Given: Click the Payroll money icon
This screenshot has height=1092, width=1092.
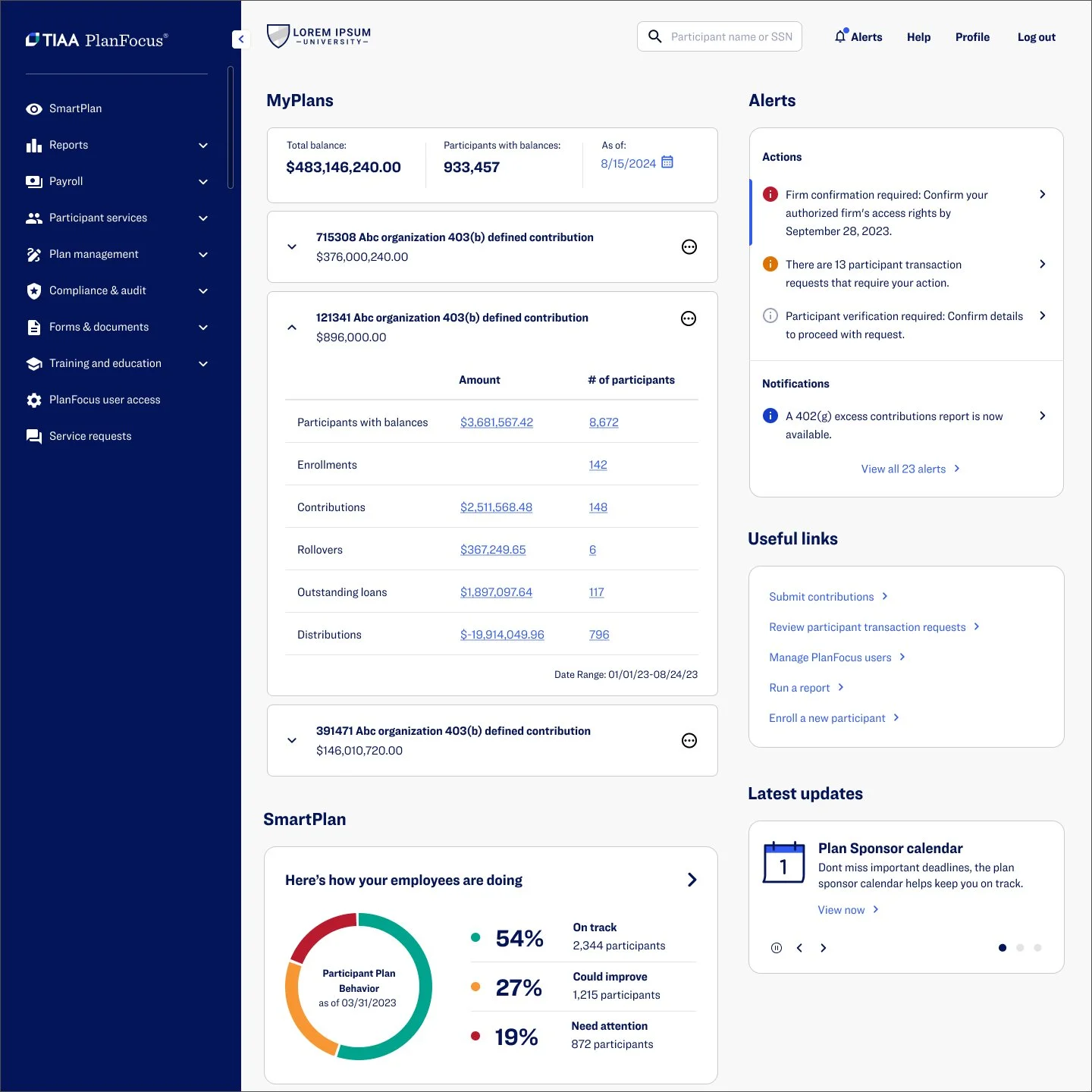Looking at the screenshot, I should point(34,182).
